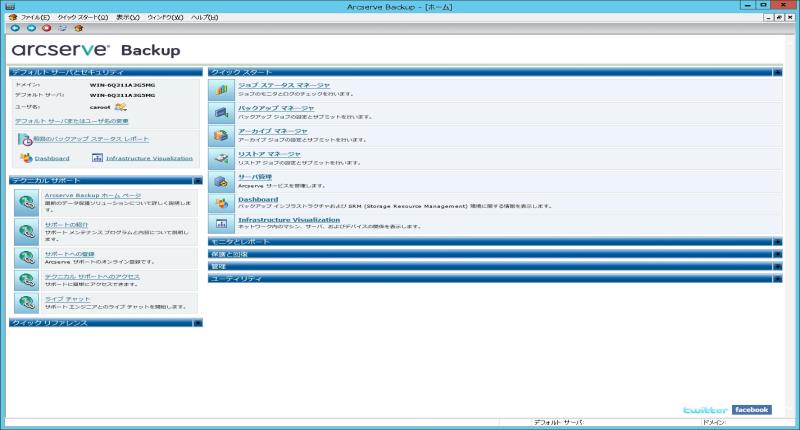Open the サポートへの登録 link
The image size is (800, 430).
click(x=69, y=254)
